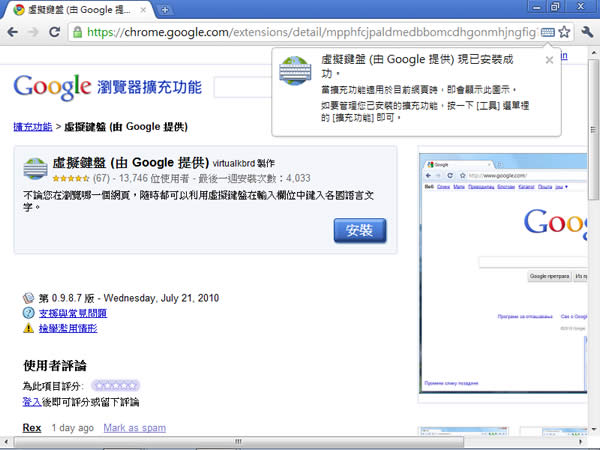This screenshot has width=600, height=450.
Task: Click the 登入 sign-in link
Action: (32, 402)
